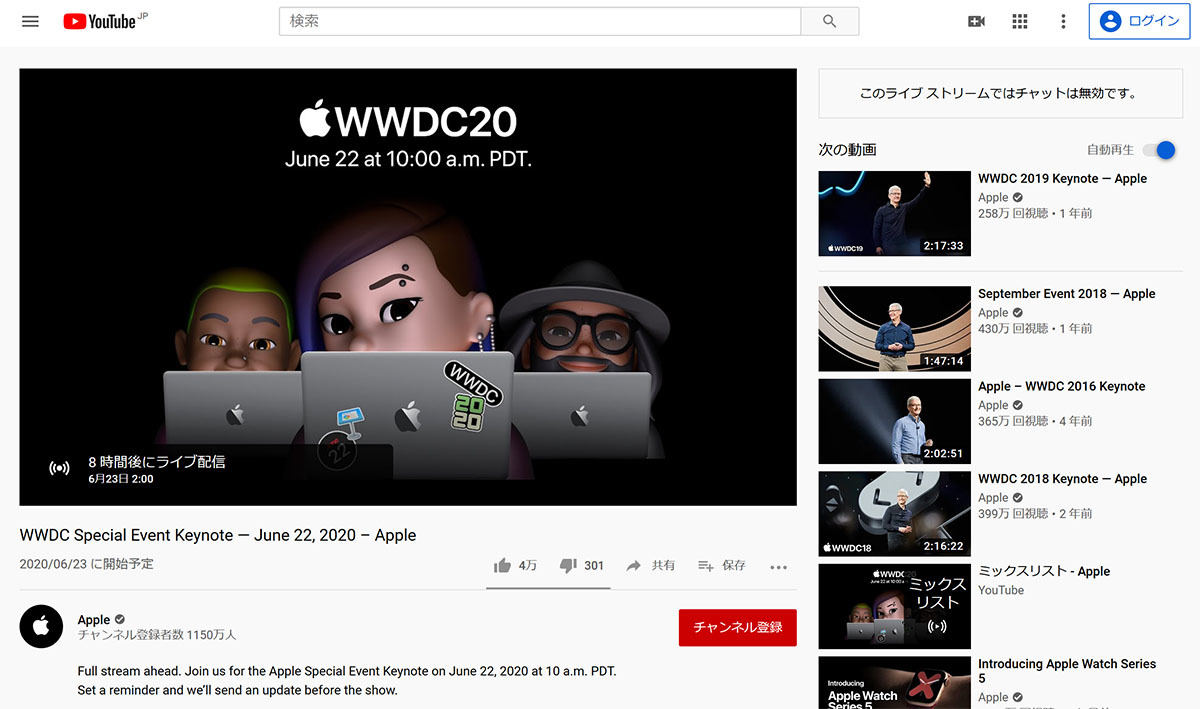This screenshot has width=1200, height=709.
Task: Open more actions ellipsis below video
Action: pos(779,567)
